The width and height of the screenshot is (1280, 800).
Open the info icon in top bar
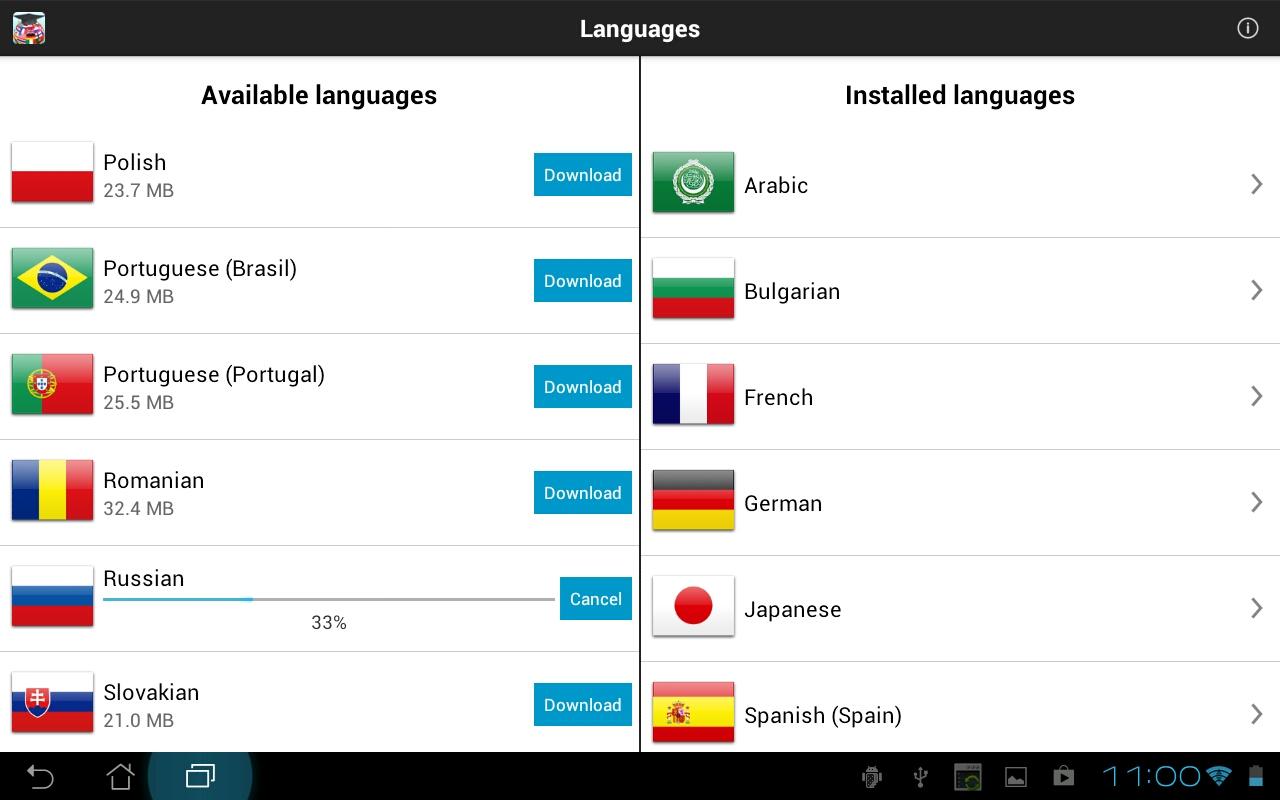1247,28
